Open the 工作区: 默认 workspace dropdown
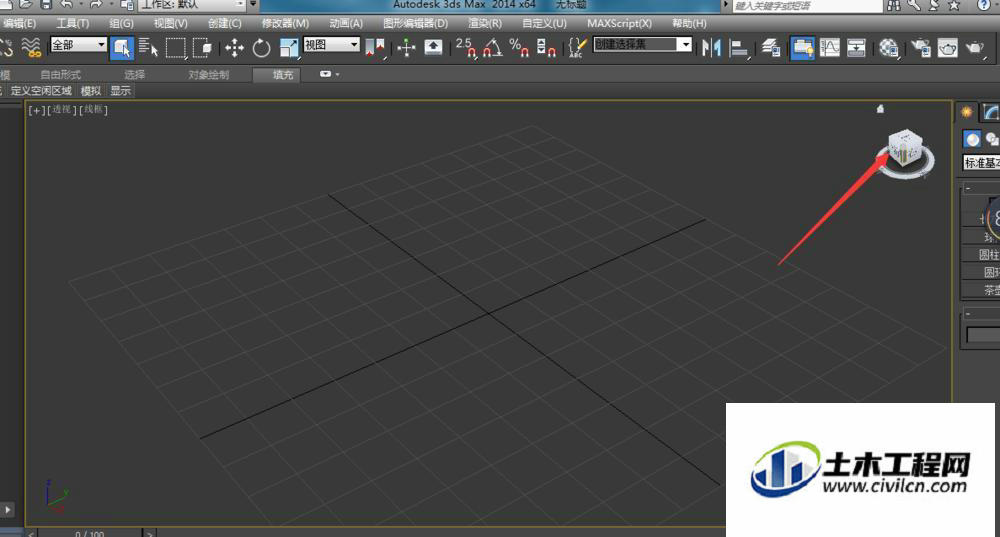This screenshot has height=537, width=1000. (192, 4)
